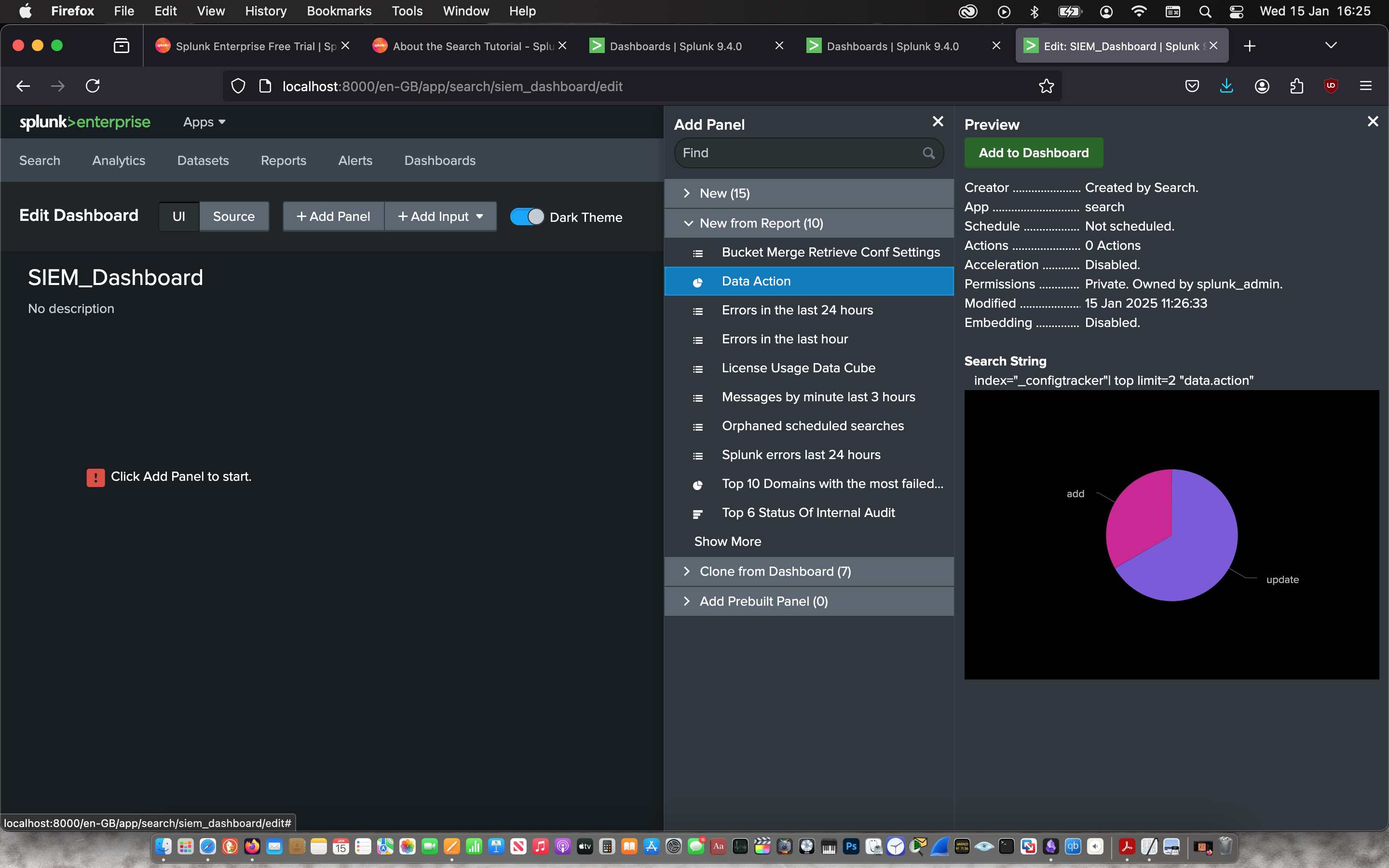Open the Apps dropdown menu

(x=204, y=122)
